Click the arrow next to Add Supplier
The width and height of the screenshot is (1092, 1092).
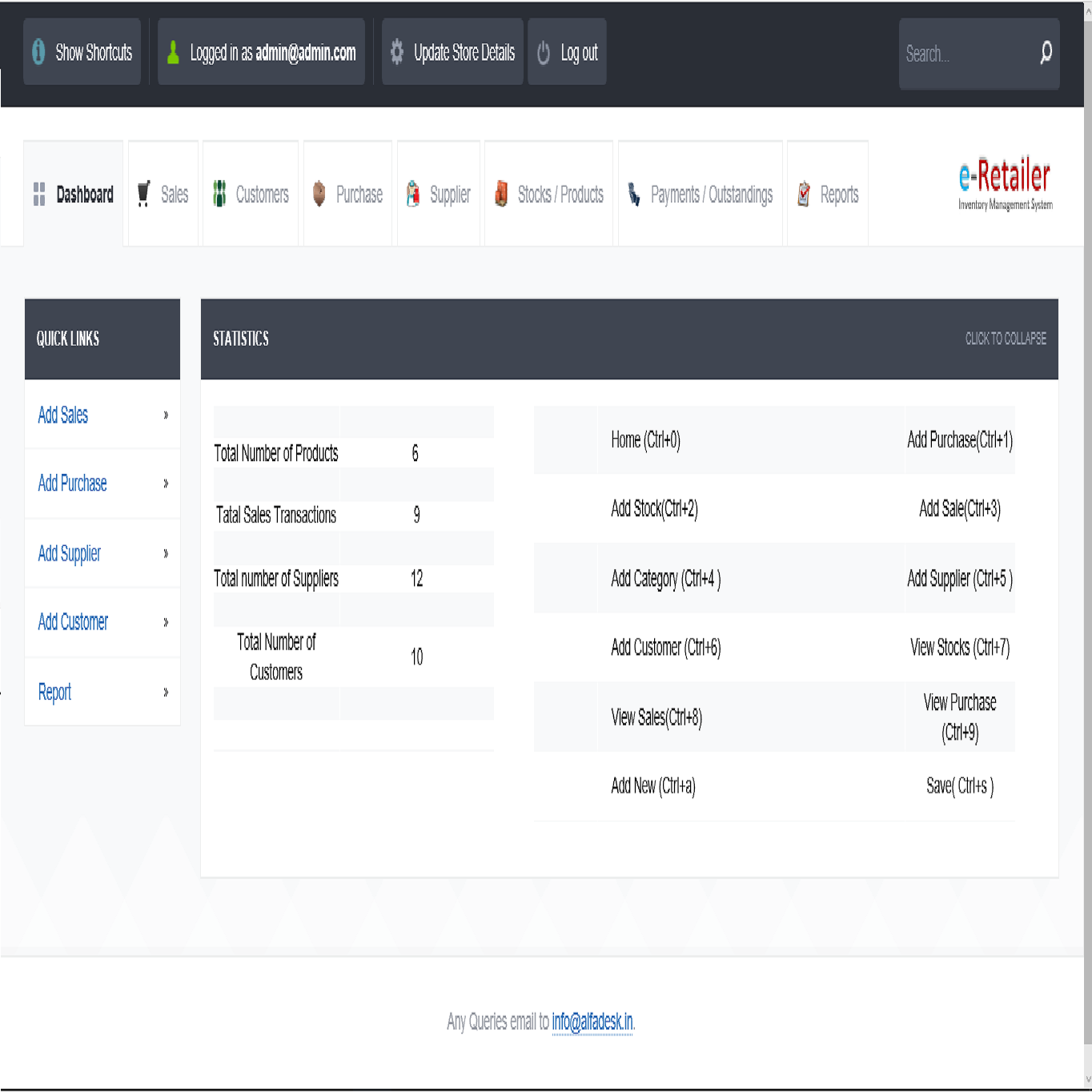(x=166, y=553)
